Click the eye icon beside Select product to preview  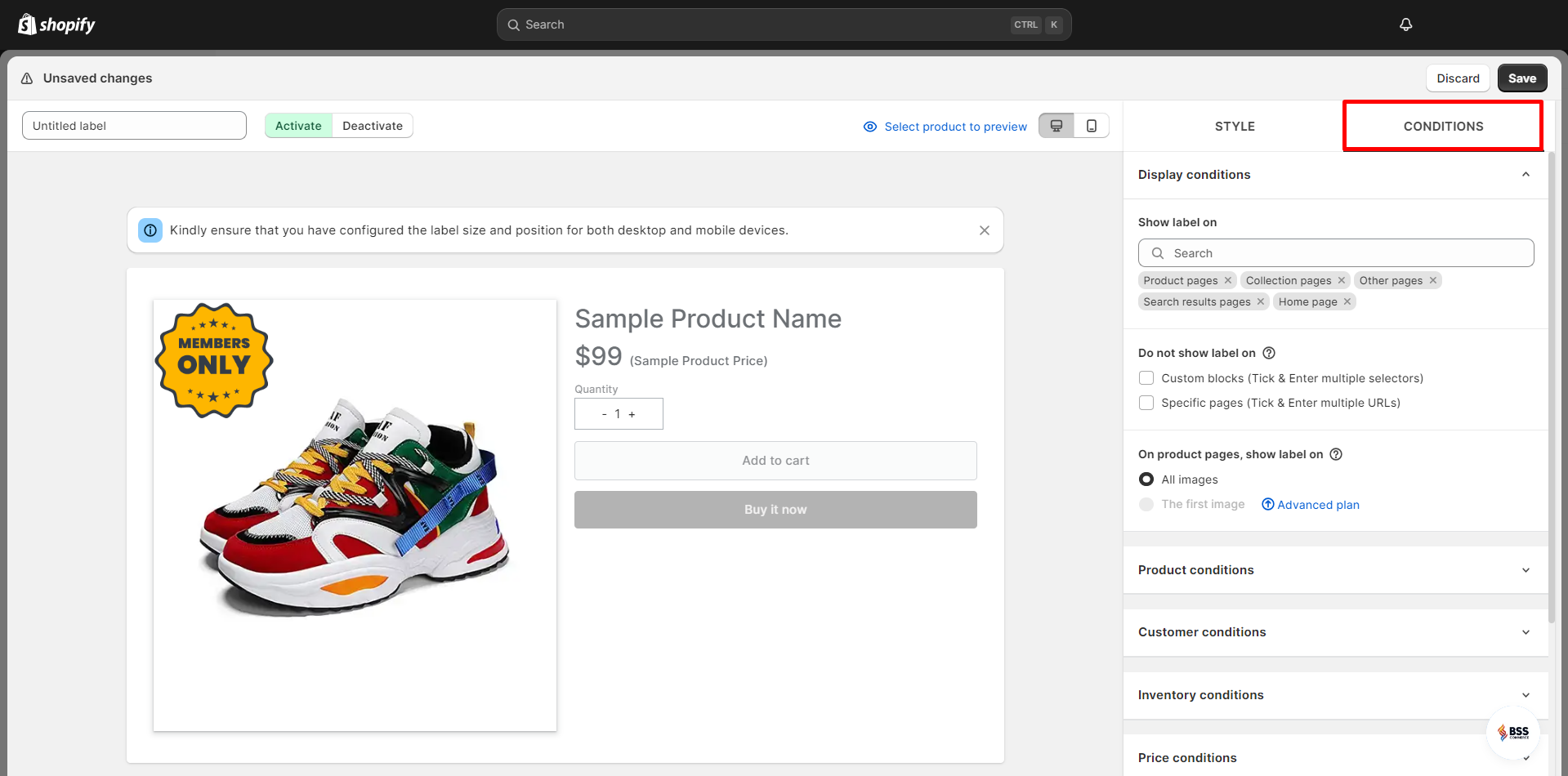869,127
